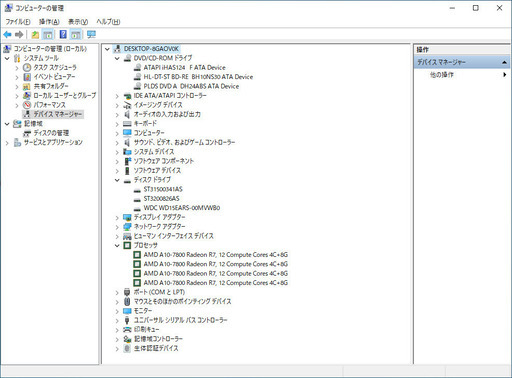Select the ST3200826AS disk drive

point(161,198)
